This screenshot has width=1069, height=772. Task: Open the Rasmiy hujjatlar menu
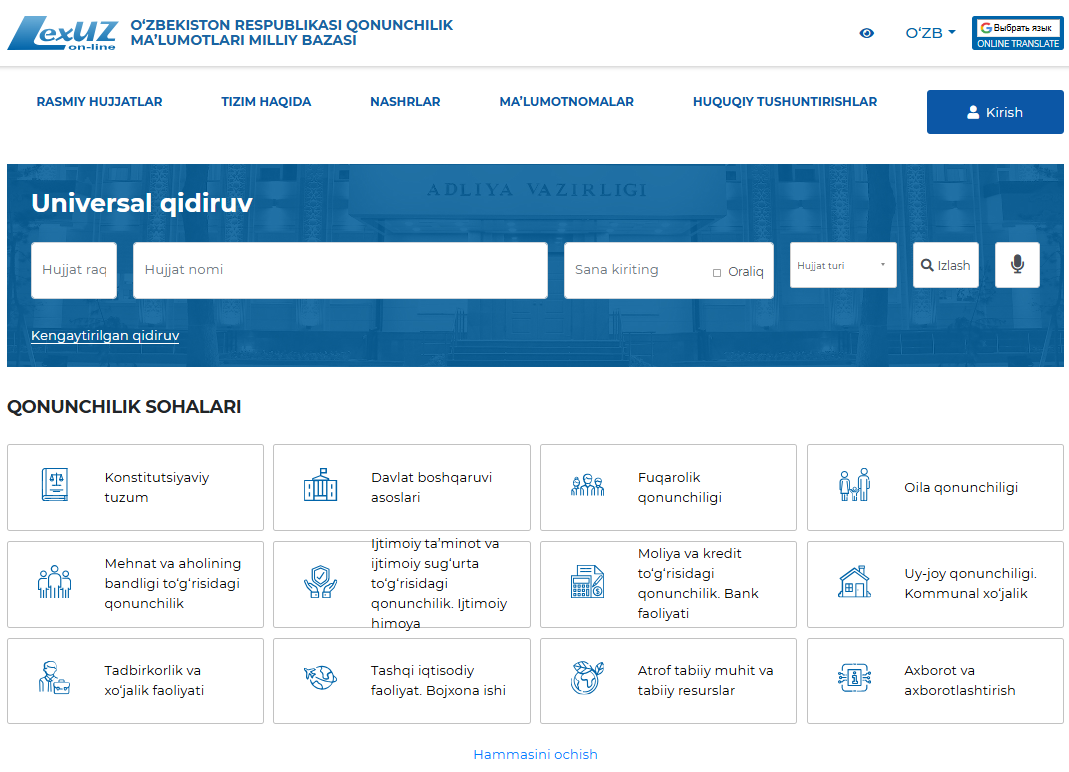(99, 102)
